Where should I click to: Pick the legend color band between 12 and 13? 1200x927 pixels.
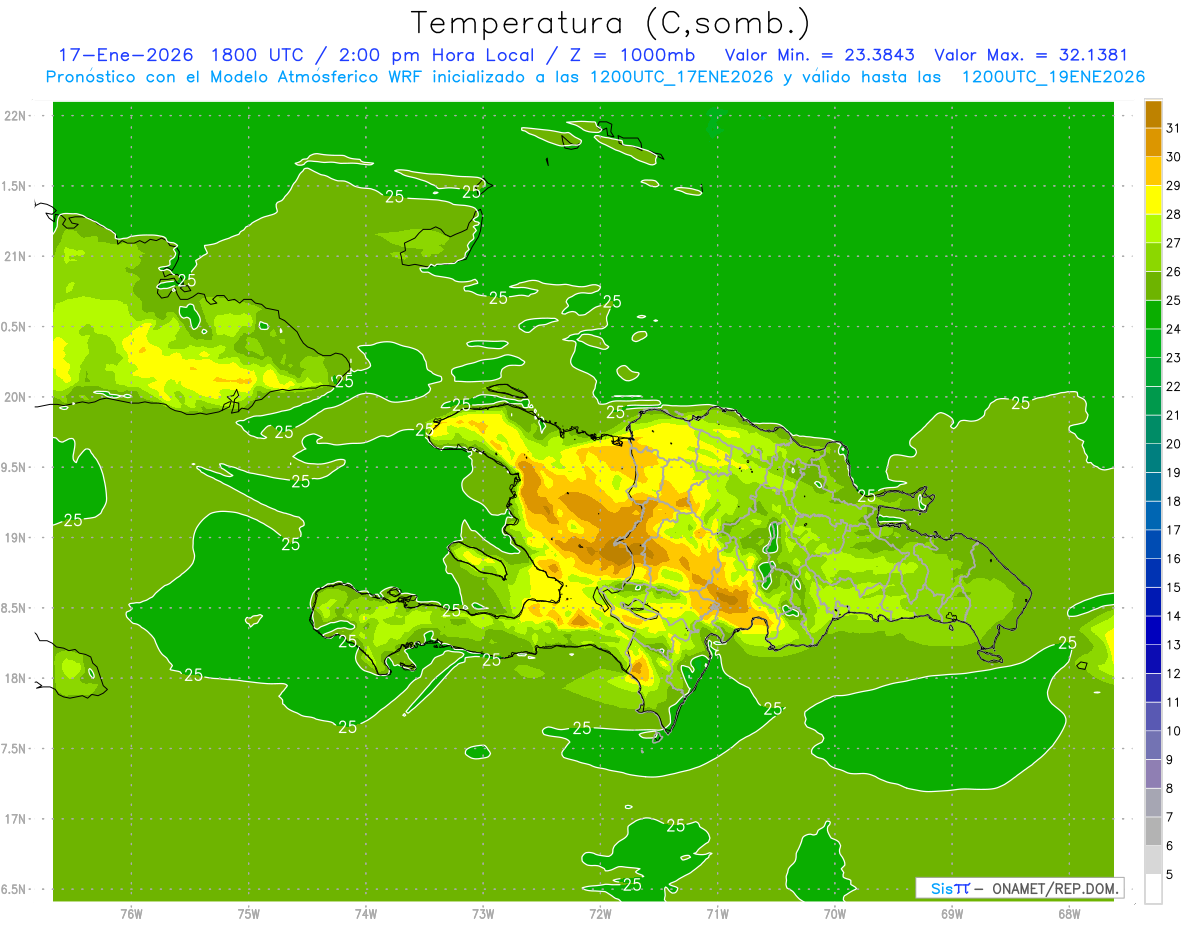pos(1153,659)
